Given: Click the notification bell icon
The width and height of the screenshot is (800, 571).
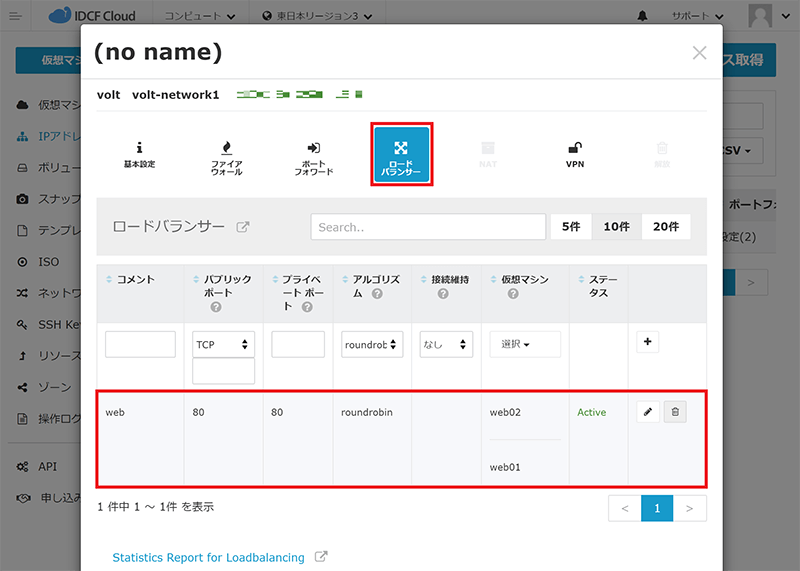Looking at the screenshot, I should point(641,17).
